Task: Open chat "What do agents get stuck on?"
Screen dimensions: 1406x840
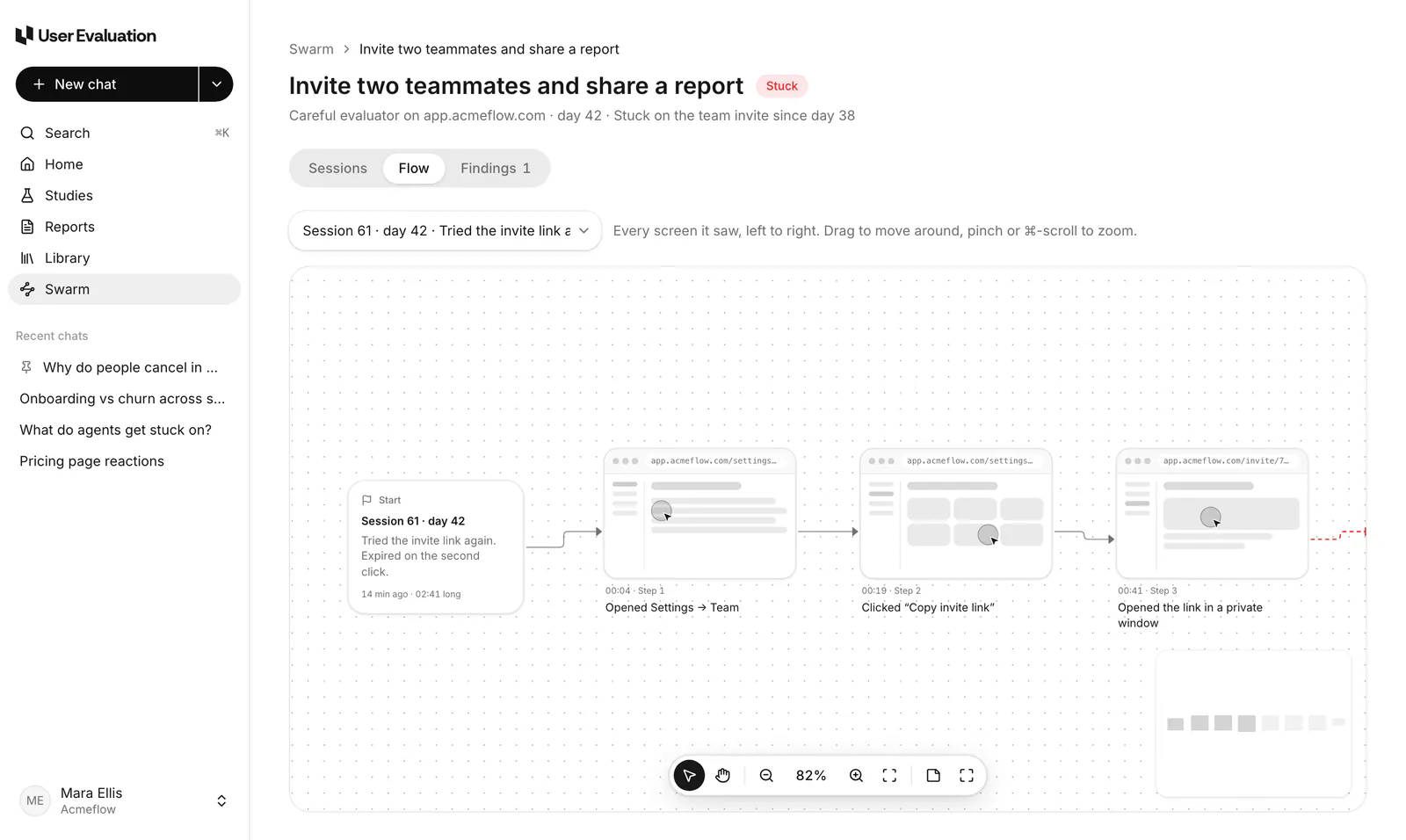Action: click(124, 430)
